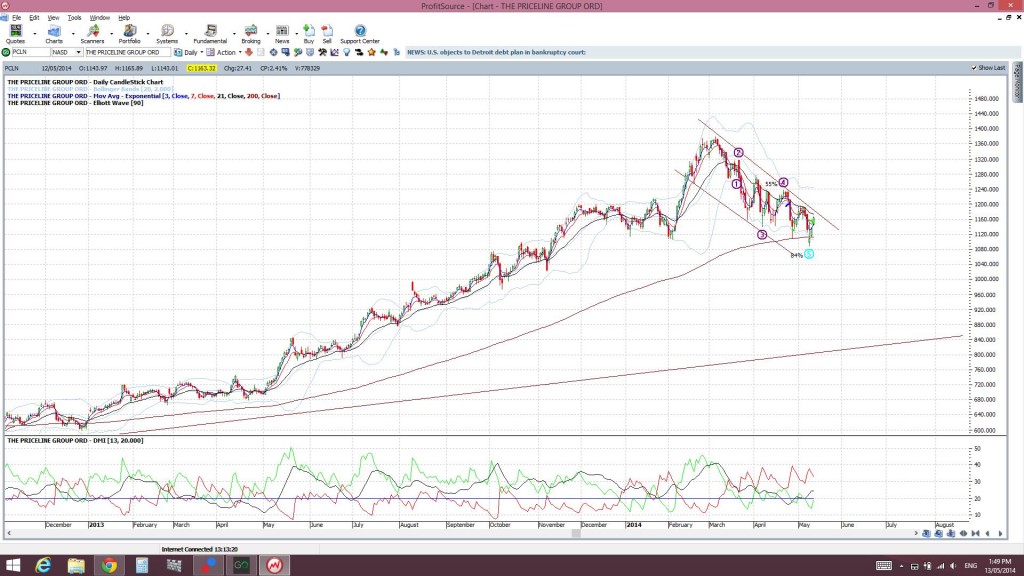Click the gold star favorites icon
The image size is (1024, 576).
click(x=372, y=52)
